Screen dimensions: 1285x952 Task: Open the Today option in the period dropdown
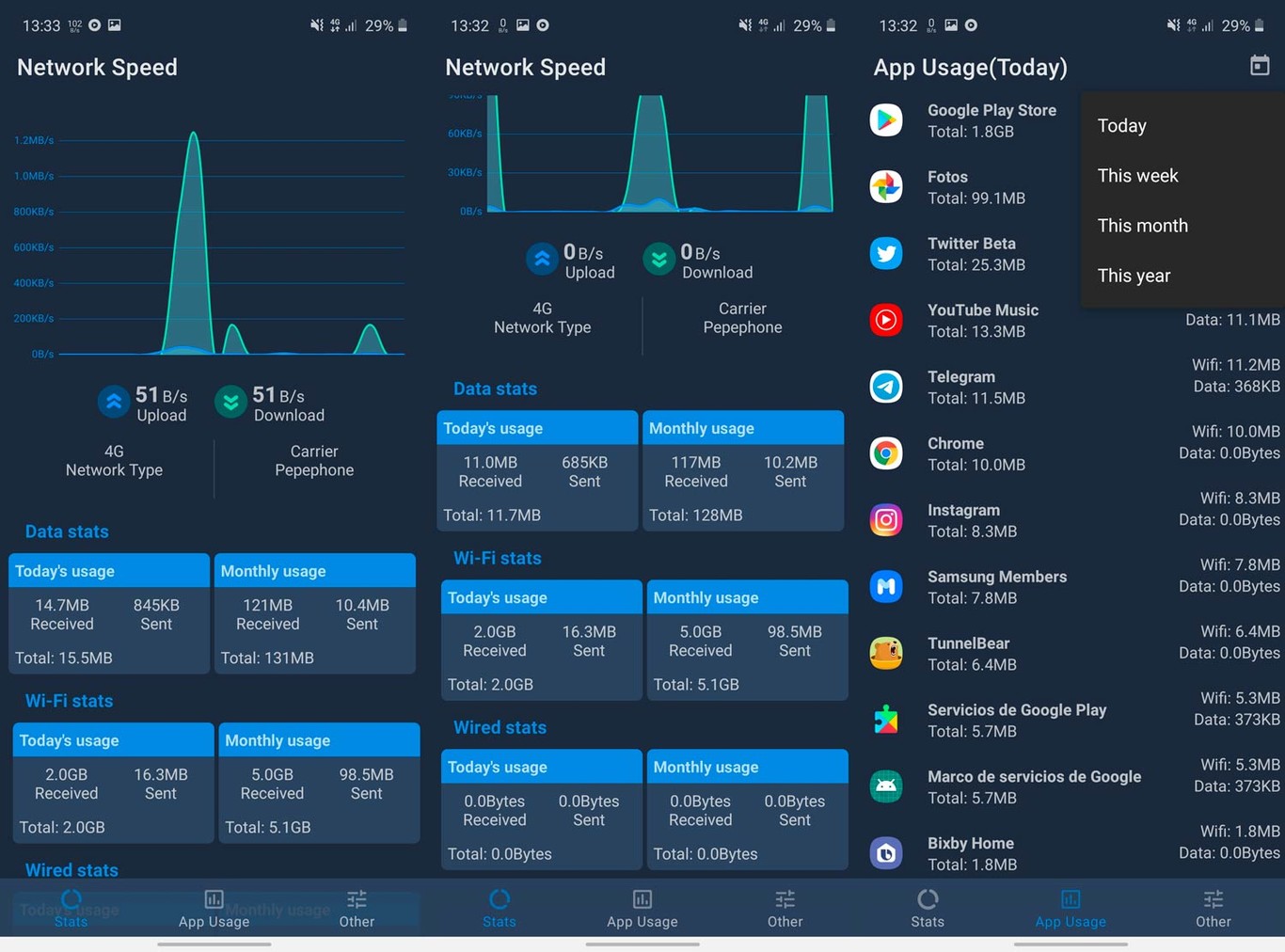[1121, 125]
